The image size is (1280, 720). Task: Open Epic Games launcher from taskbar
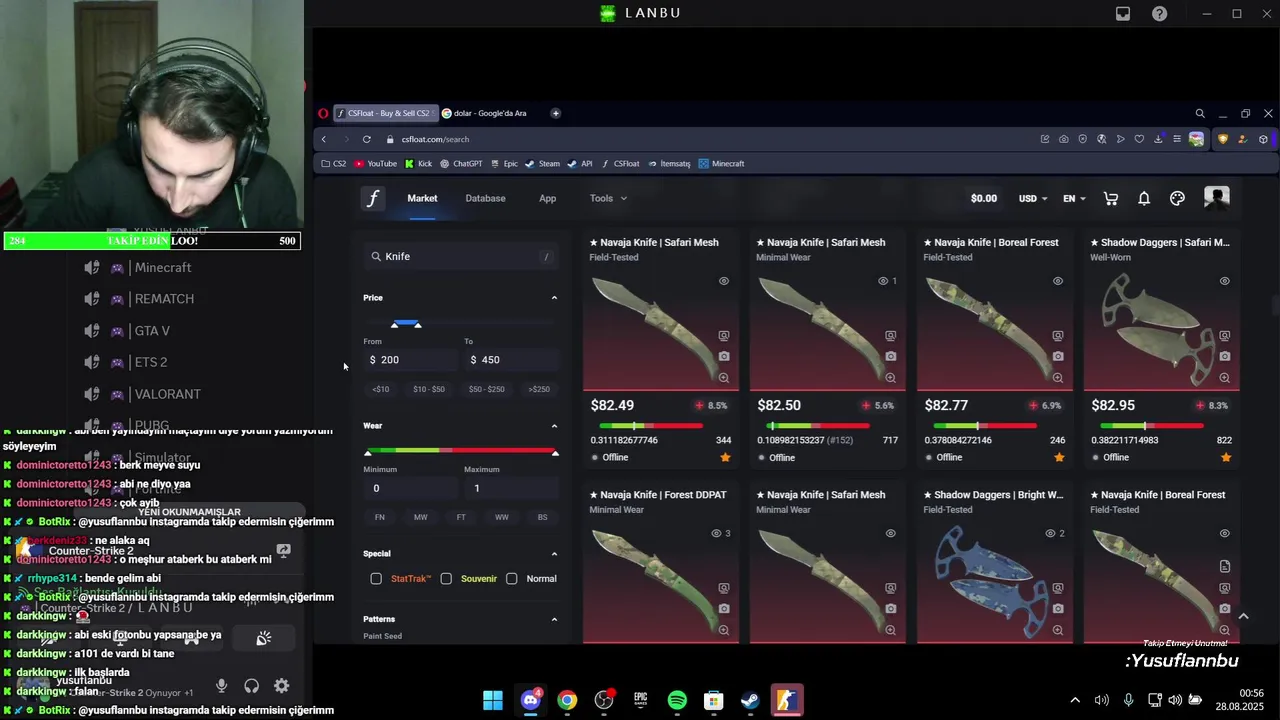click(x=640, y=700)
